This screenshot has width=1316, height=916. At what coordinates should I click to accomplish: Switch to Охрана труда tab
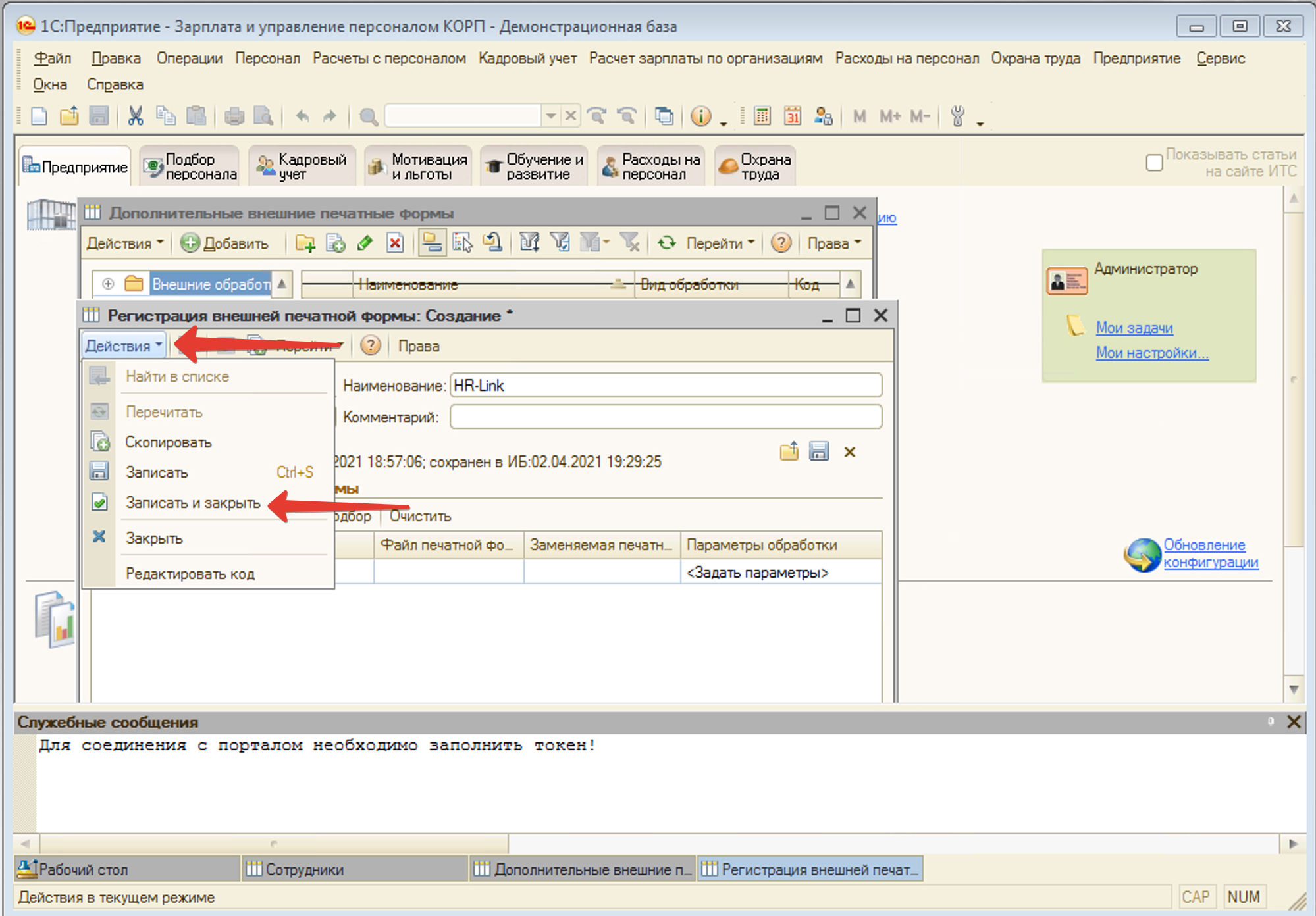tap(755, 166)
